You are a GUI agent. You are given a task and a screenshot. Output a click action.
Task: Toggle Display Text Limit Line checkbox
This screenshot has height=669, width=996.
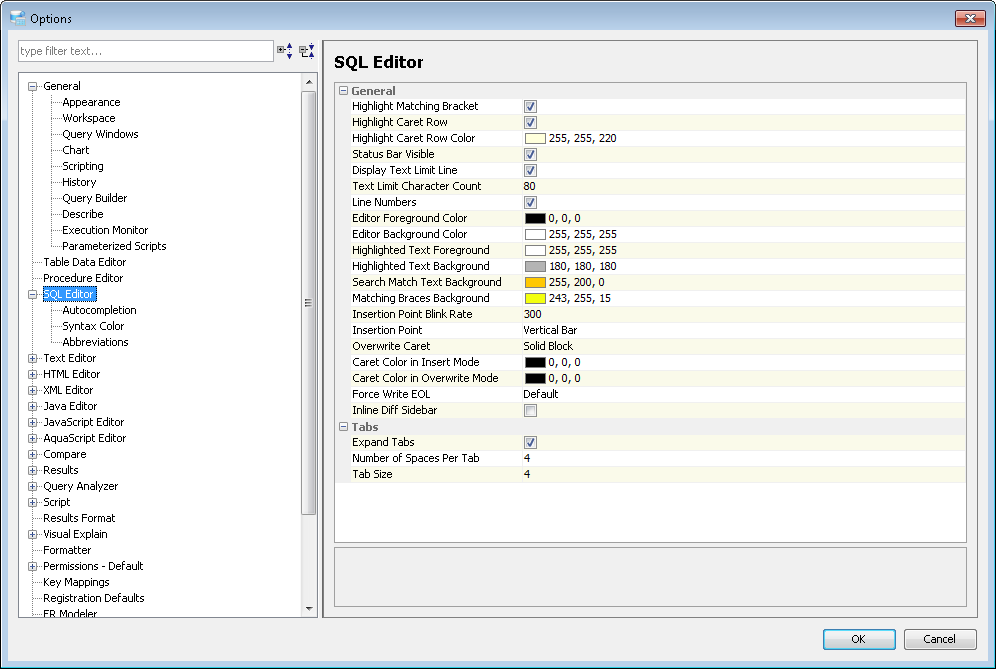click(x=530, y=170)
